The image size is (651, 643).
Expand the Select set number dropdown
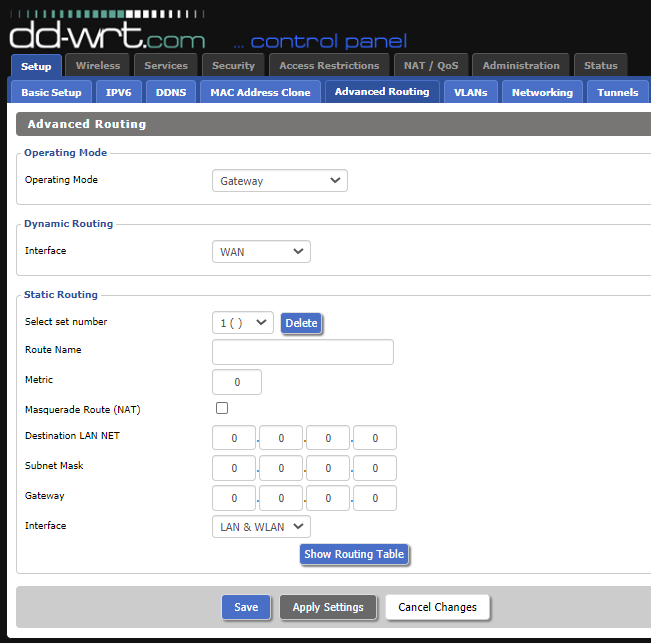tap(243, 323)
